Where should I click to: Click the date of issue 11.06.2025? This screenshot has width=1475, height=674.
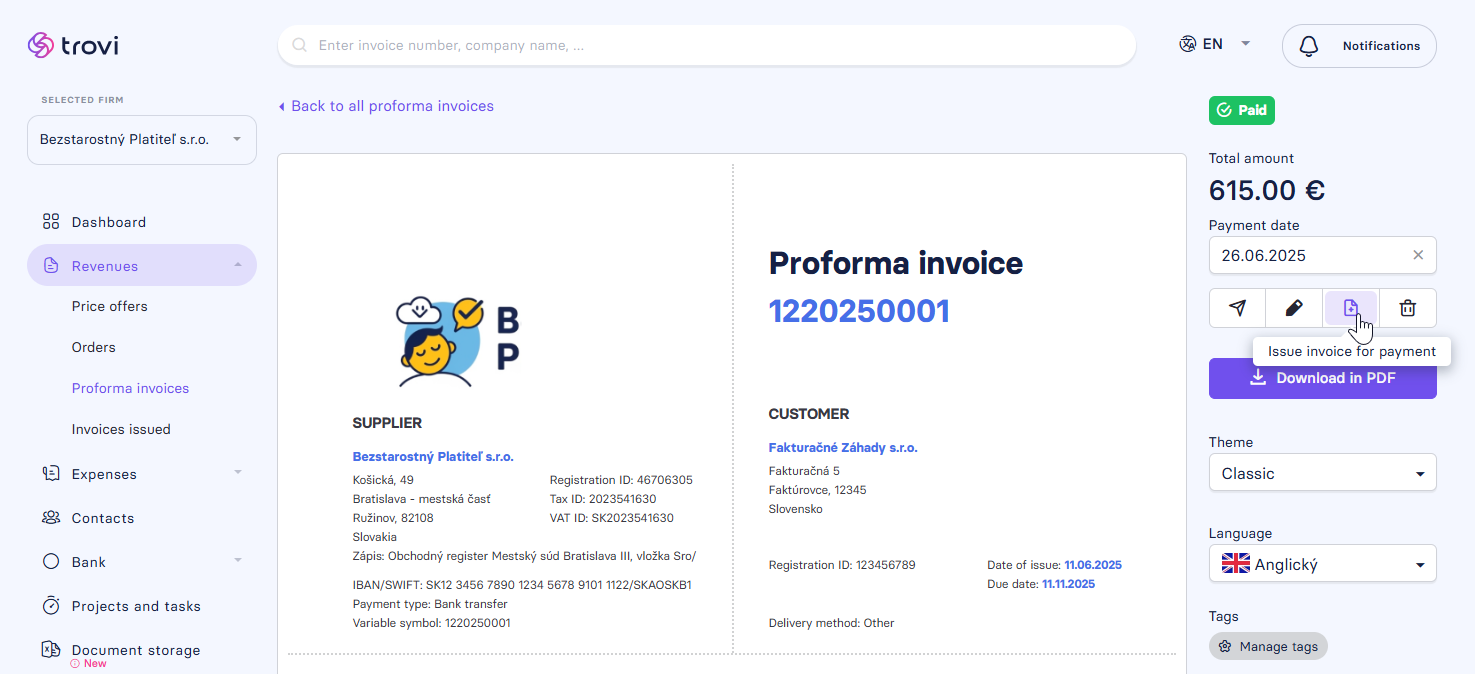[1093, 565]
